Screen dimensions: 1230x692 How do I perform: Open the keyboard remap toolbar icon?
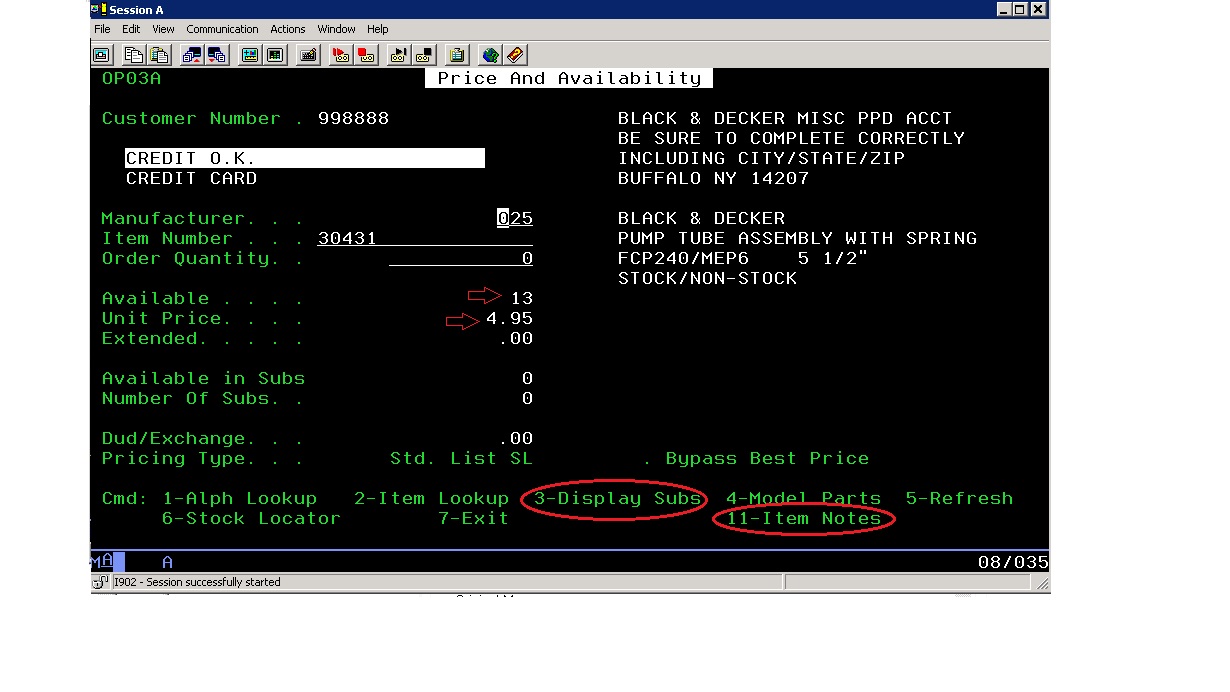(309, 55)
